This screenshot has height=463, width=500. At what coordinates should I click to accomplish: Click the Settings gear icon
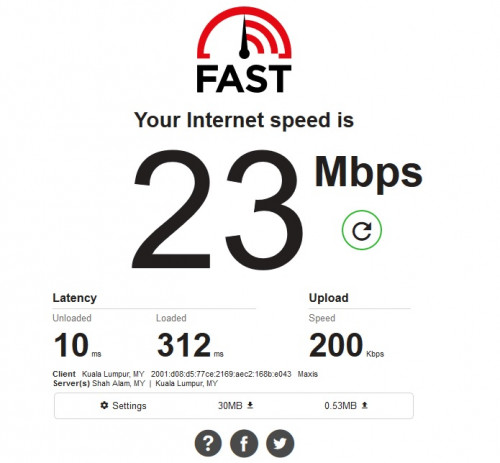(104, 405)
